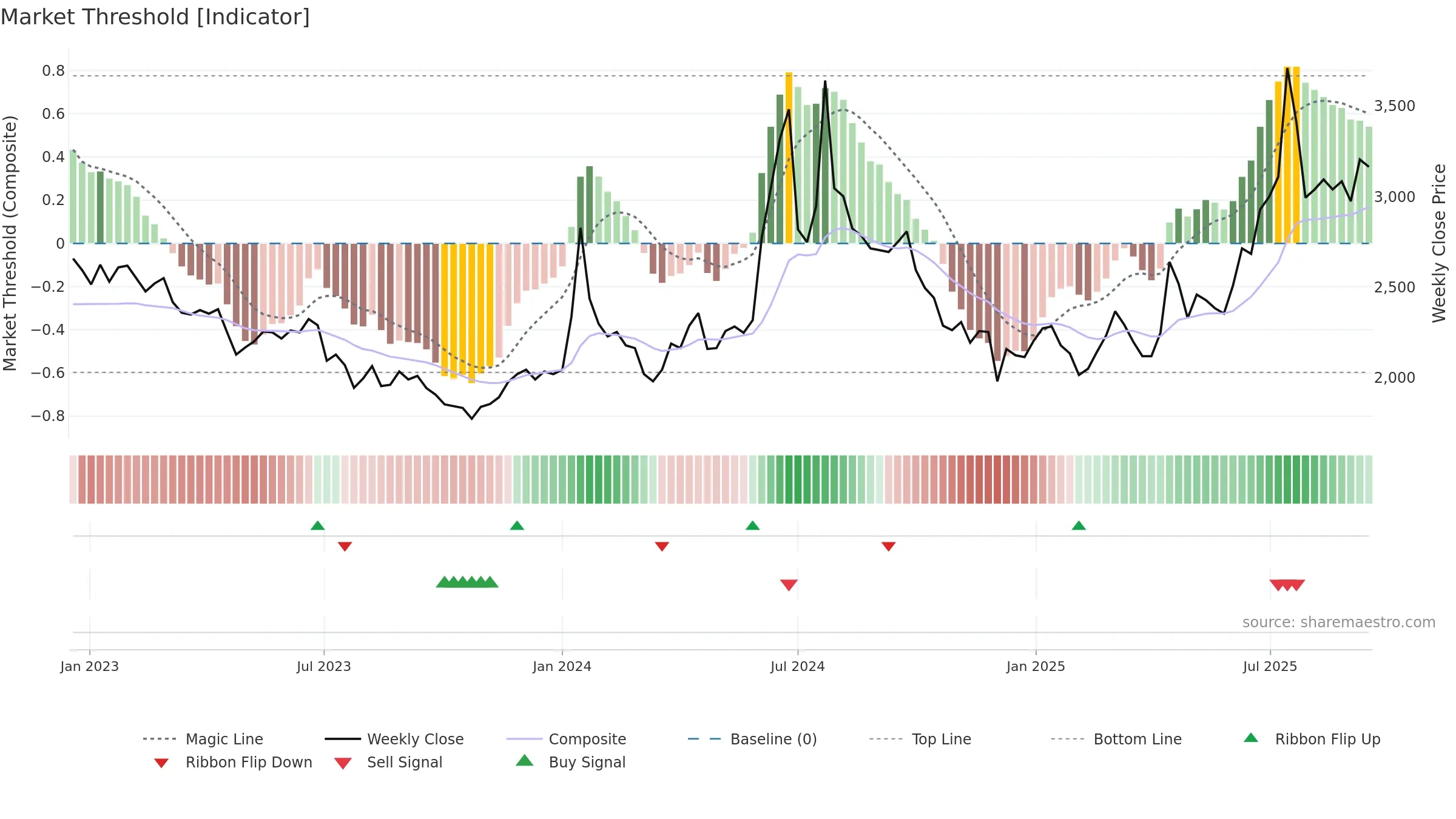Open the sharemaestro.com source link
Viewport: 1456px width, 819px height.
(x=1339, y=622)
